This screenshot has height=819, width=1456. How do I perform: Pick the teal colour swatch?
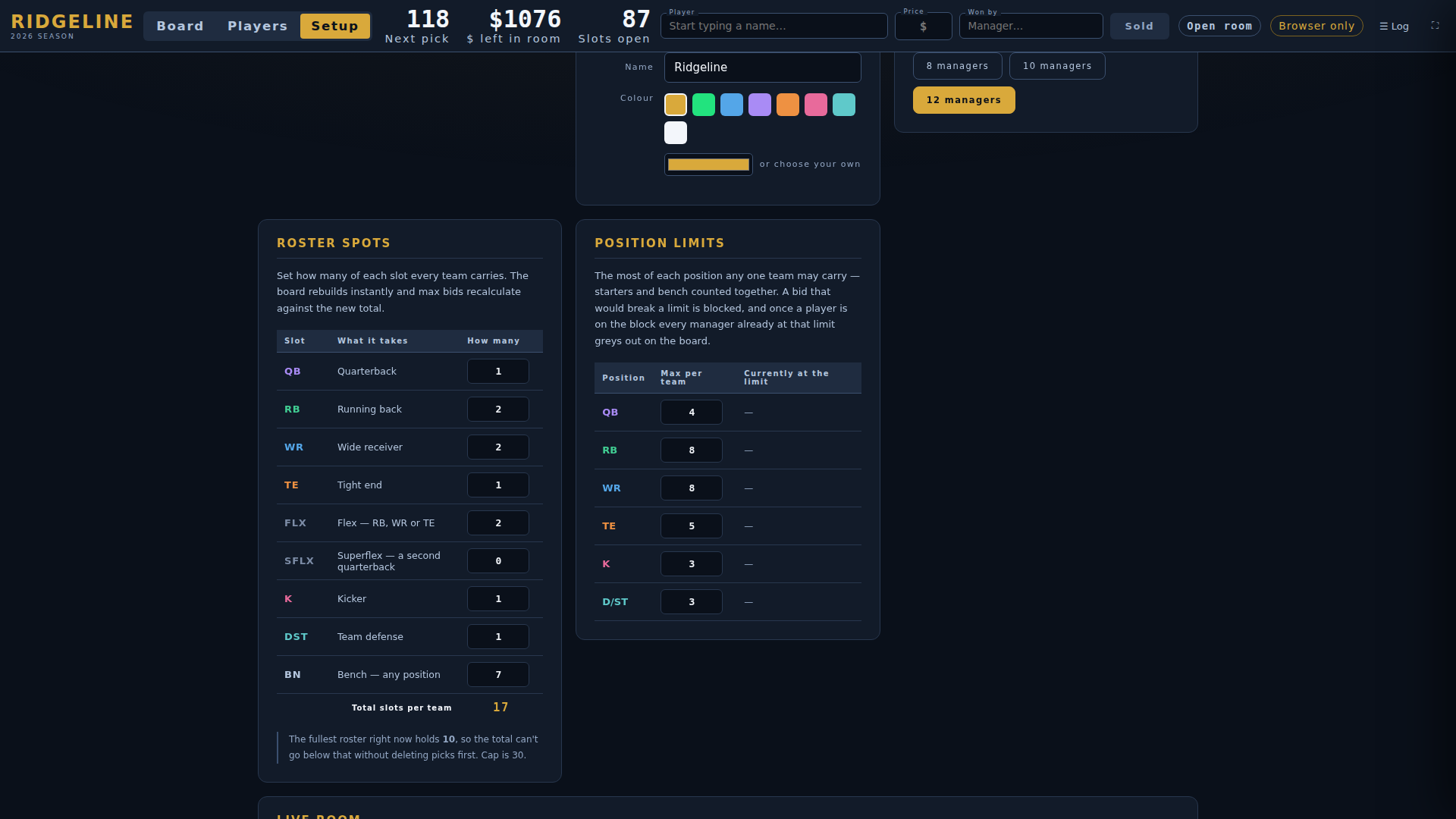click(x=844, y=105)
